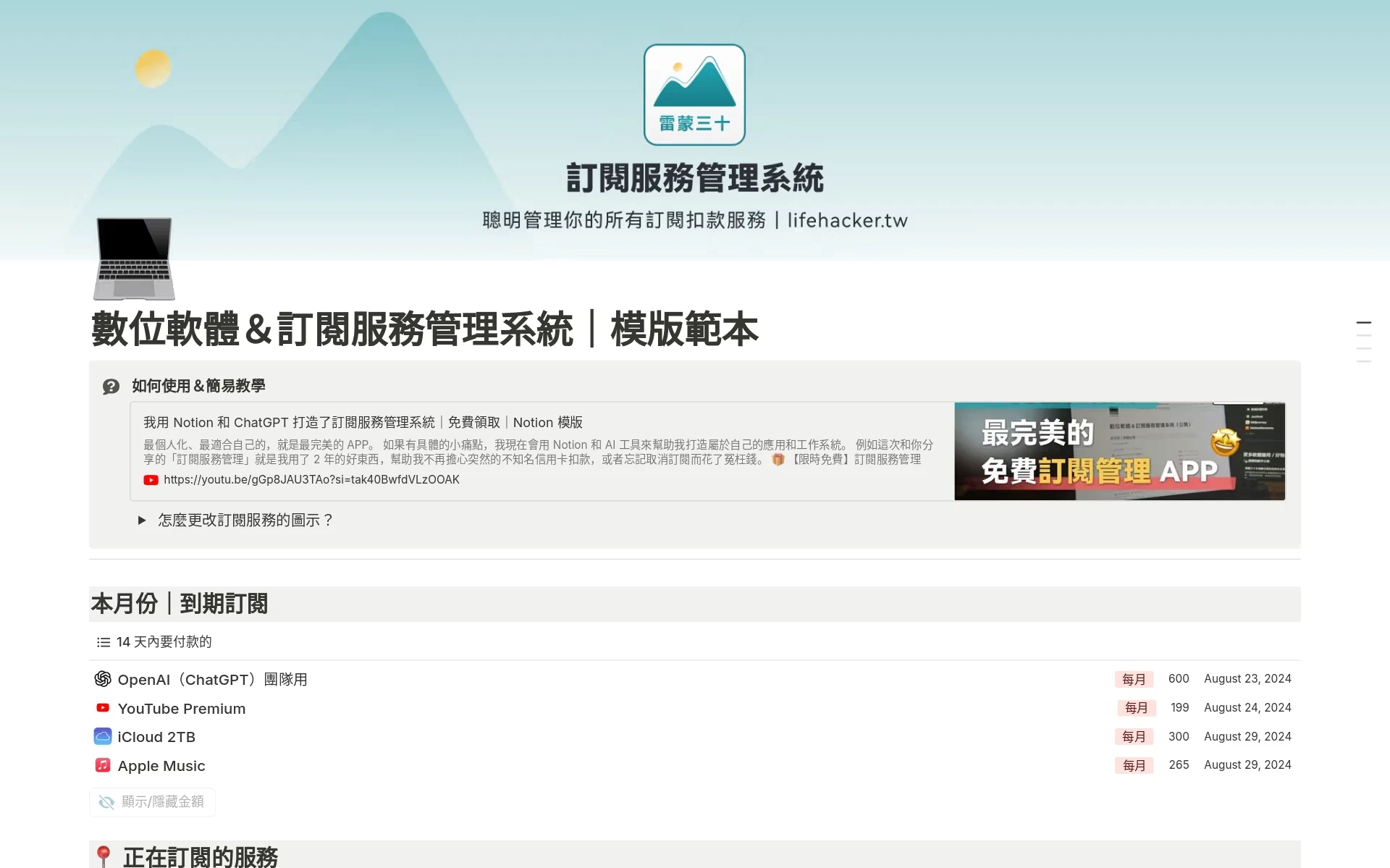Viewport: 1390px width, 868px height.
Task: Click the 本月份｜到期訂閱 heading
Action: [x=180, y=604]
